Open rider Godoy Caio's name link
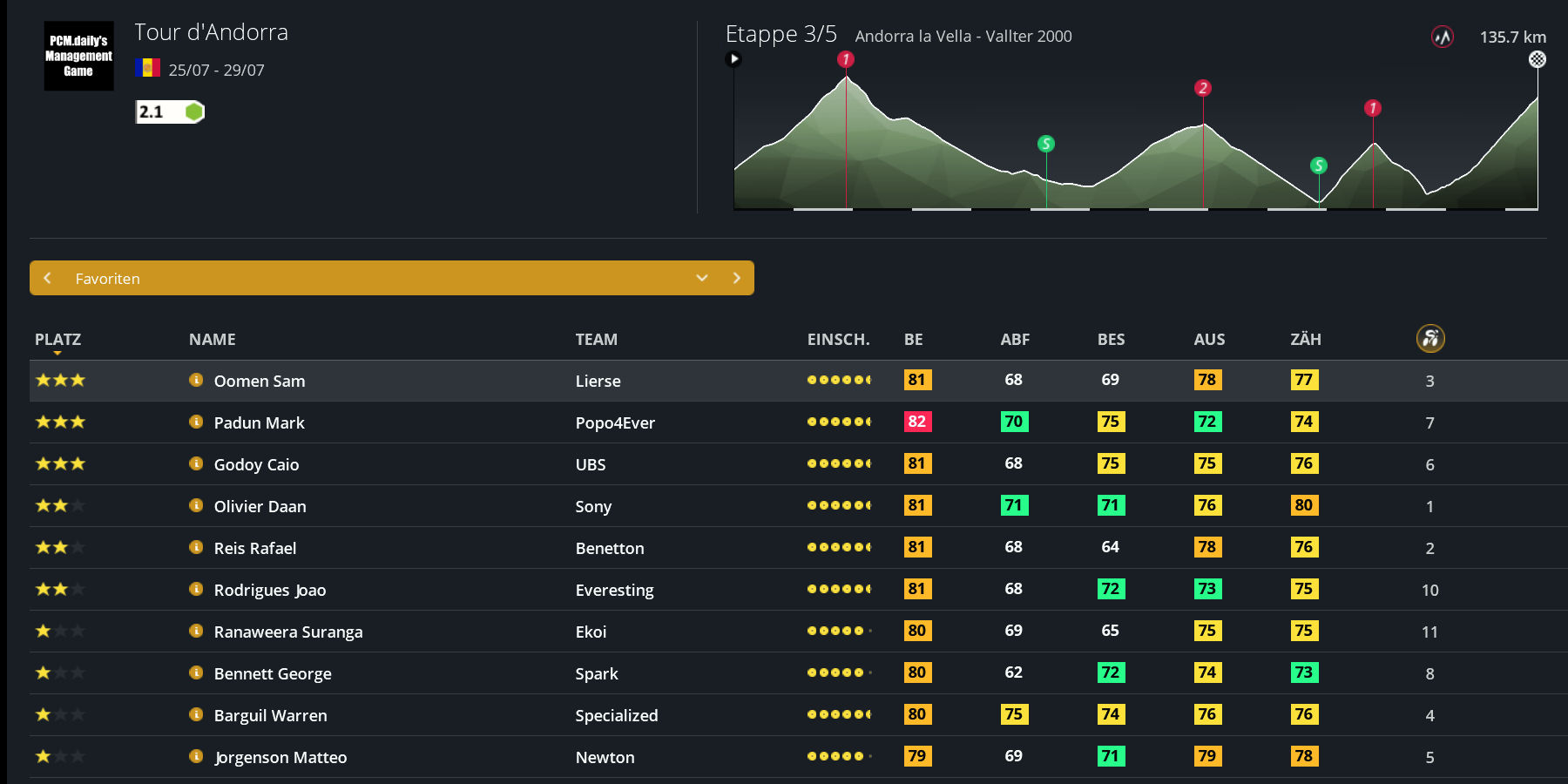Image resolution: width=1568 pixels, height=784 pixels. coord(256,464)
